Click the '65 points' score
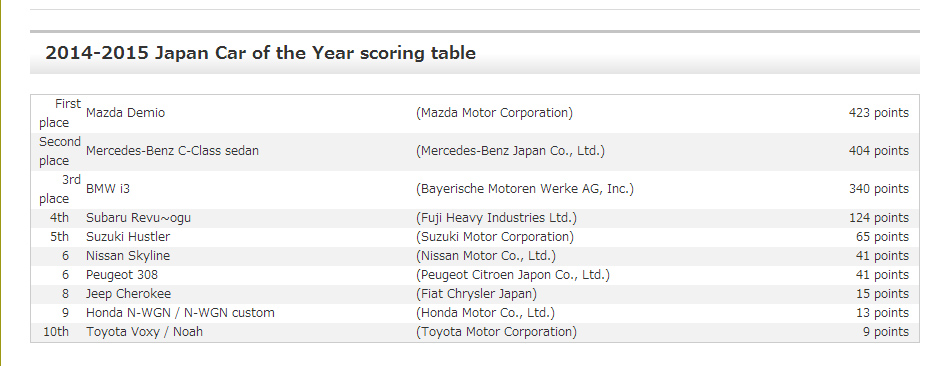 coord(882,237)
